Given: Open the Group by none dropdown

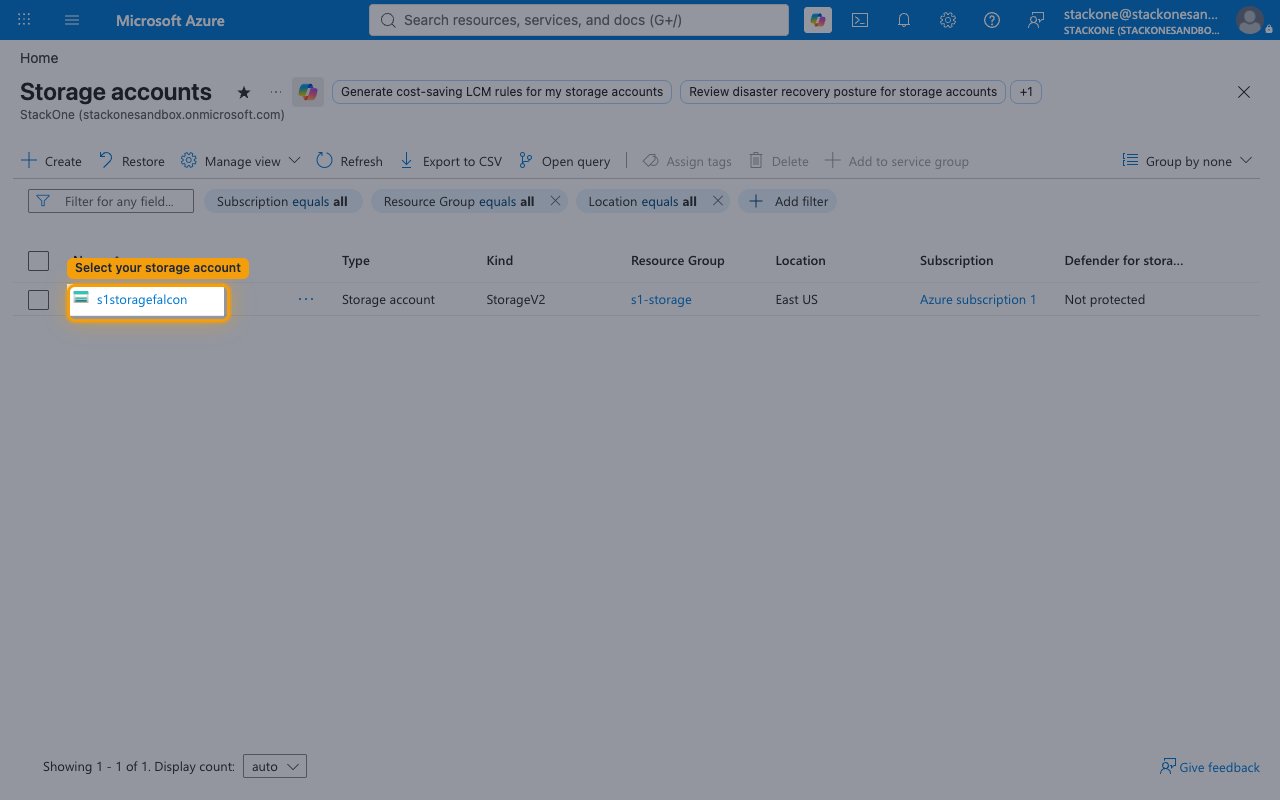Looking at the screenshot, I should 1187,161.
